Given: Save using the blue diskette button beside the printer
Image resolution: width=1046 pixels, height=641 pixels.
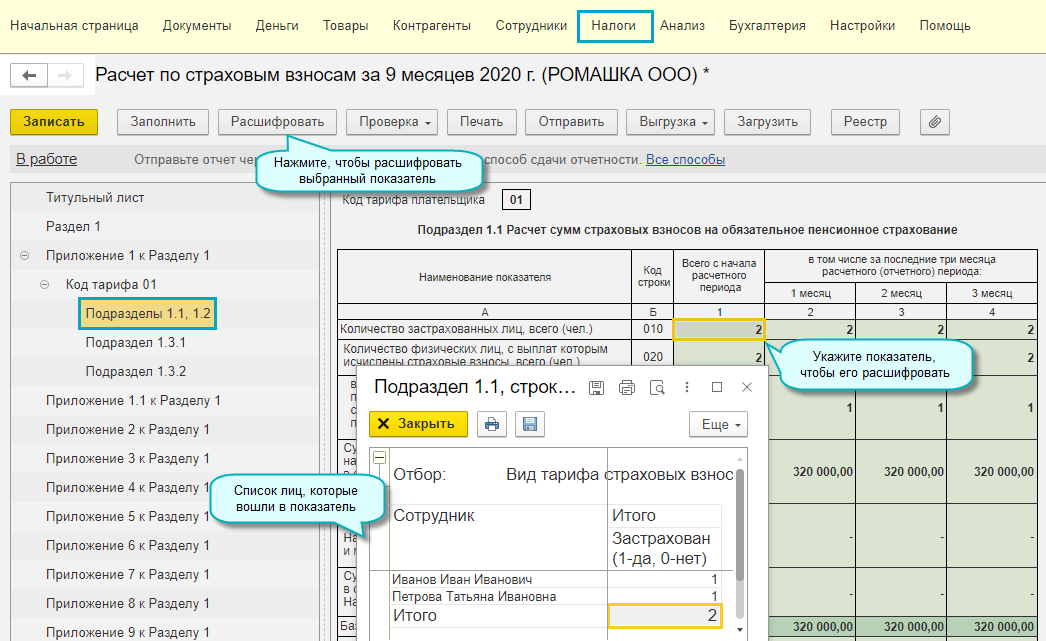Looking at the screenshot, I should [x=530, y=424].
